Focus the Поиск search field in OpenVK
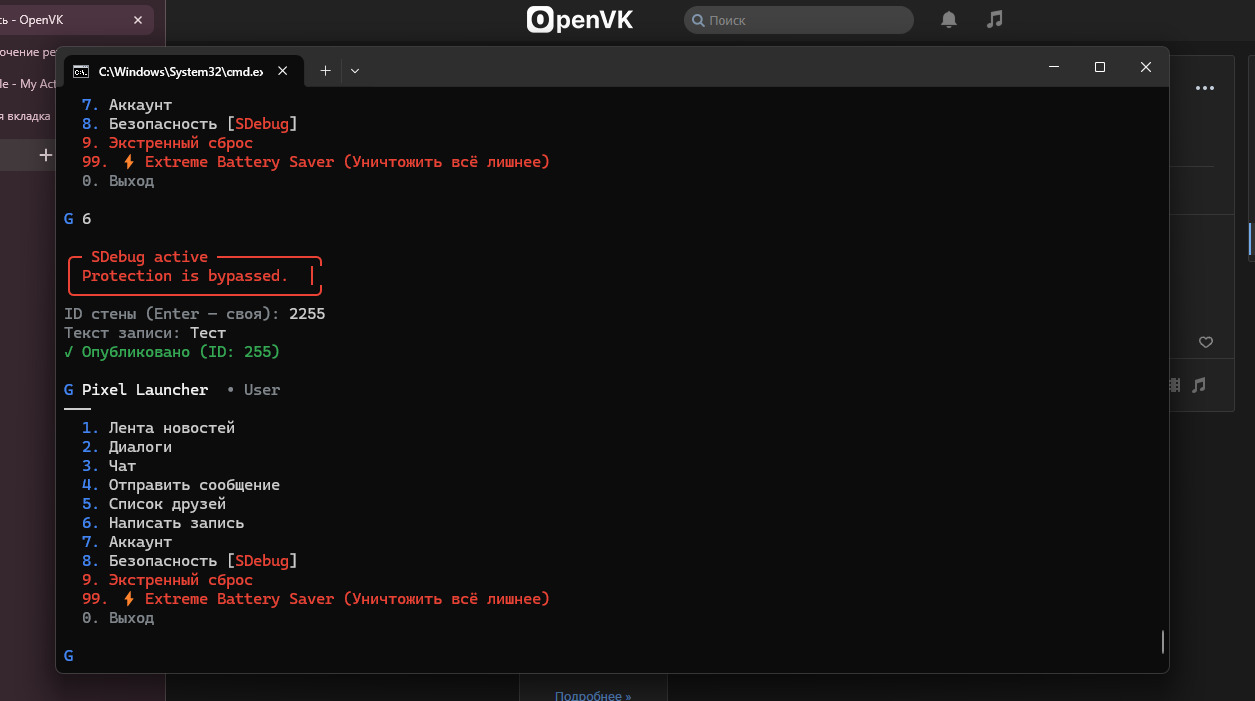Screen dimensions: 1255x701 pos(798,20)
